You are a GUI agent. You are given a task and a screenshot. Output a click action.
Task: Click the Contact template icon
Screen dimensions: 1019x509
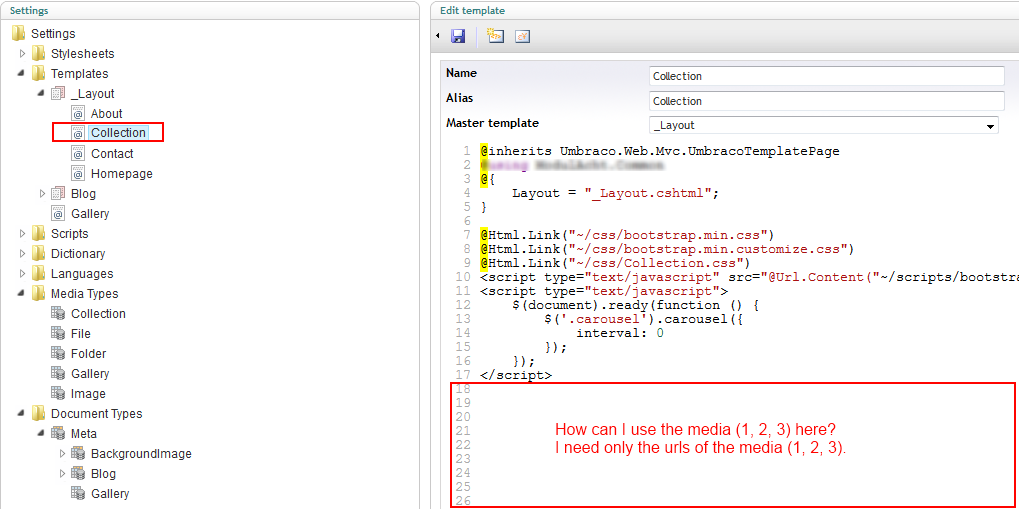(x=79, y=153)
